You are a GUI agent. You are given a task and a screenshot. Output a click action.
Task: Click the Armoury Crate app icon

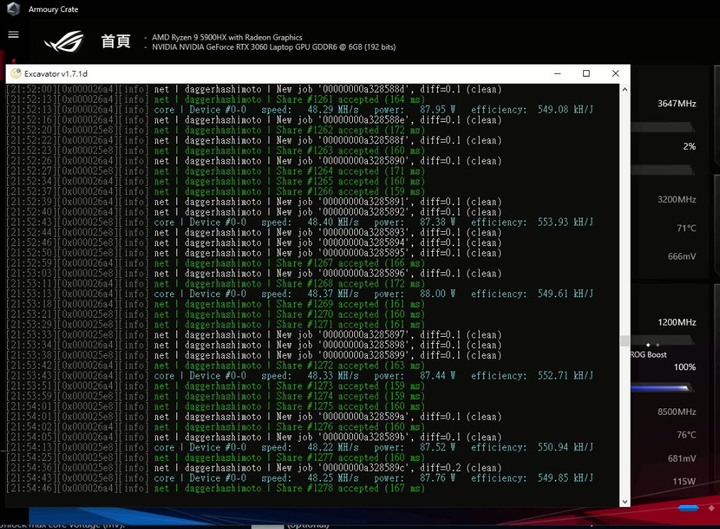coord(13,9)
